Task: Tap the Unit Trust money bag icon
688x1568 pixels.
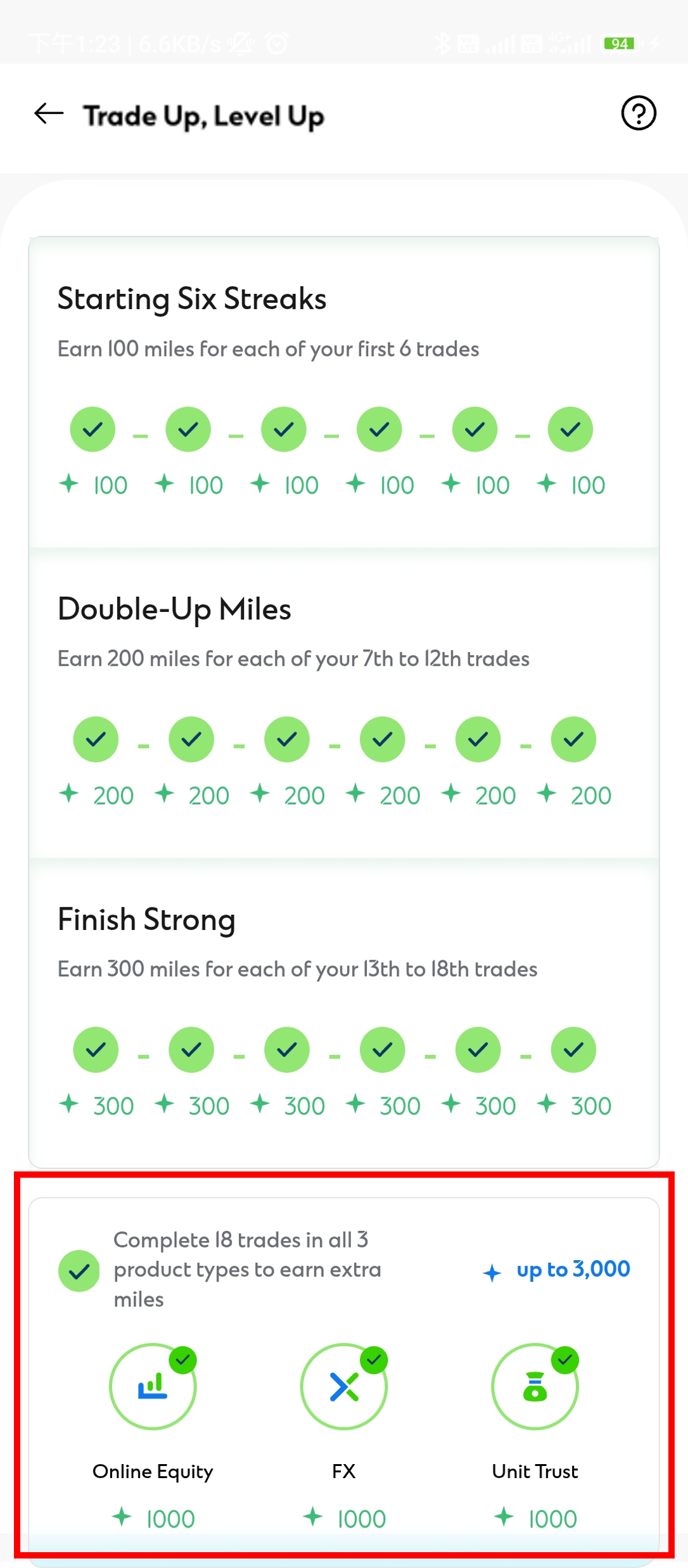Action: click(x=535, y=1386)
